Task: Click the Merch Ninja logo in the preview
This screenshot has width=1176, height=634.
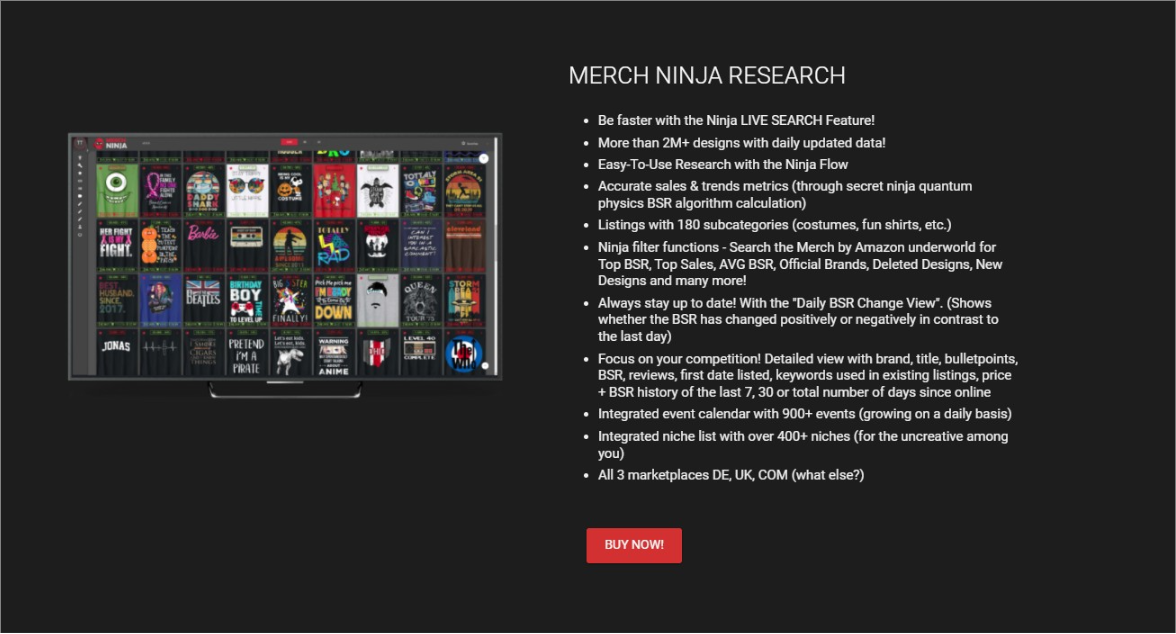Action: (x=111, y=143)
